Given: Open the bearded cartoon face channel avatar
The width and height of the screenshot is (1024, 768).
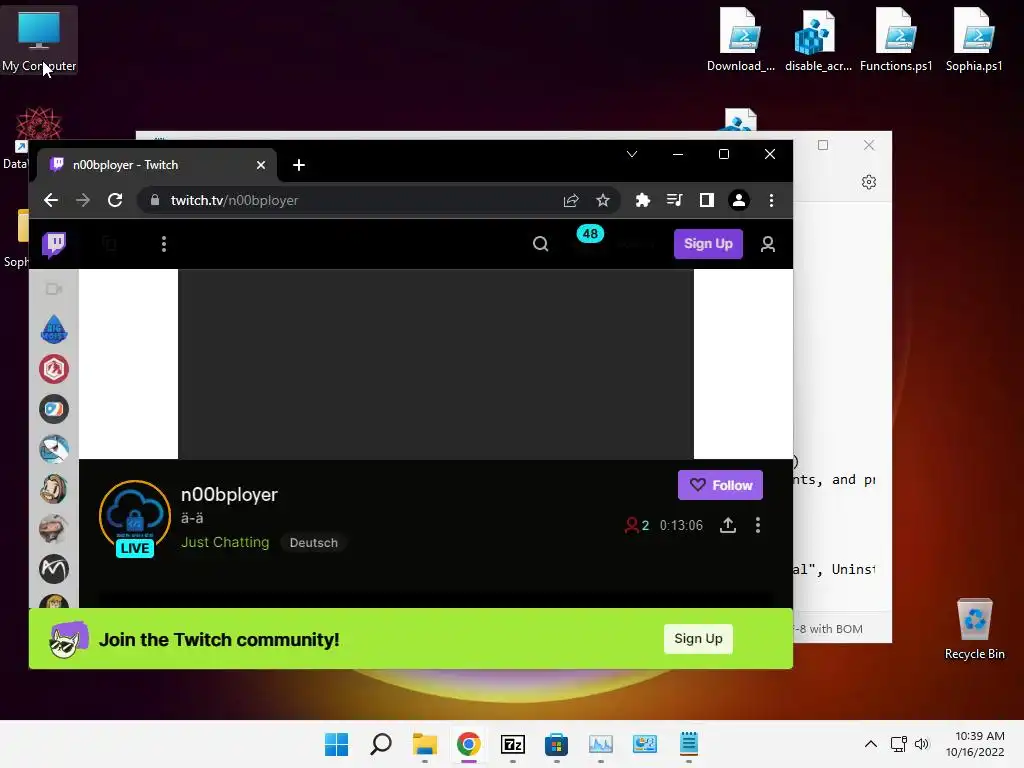Looking at the screenshot, I should pyautogui.click(x=54, y=489).
